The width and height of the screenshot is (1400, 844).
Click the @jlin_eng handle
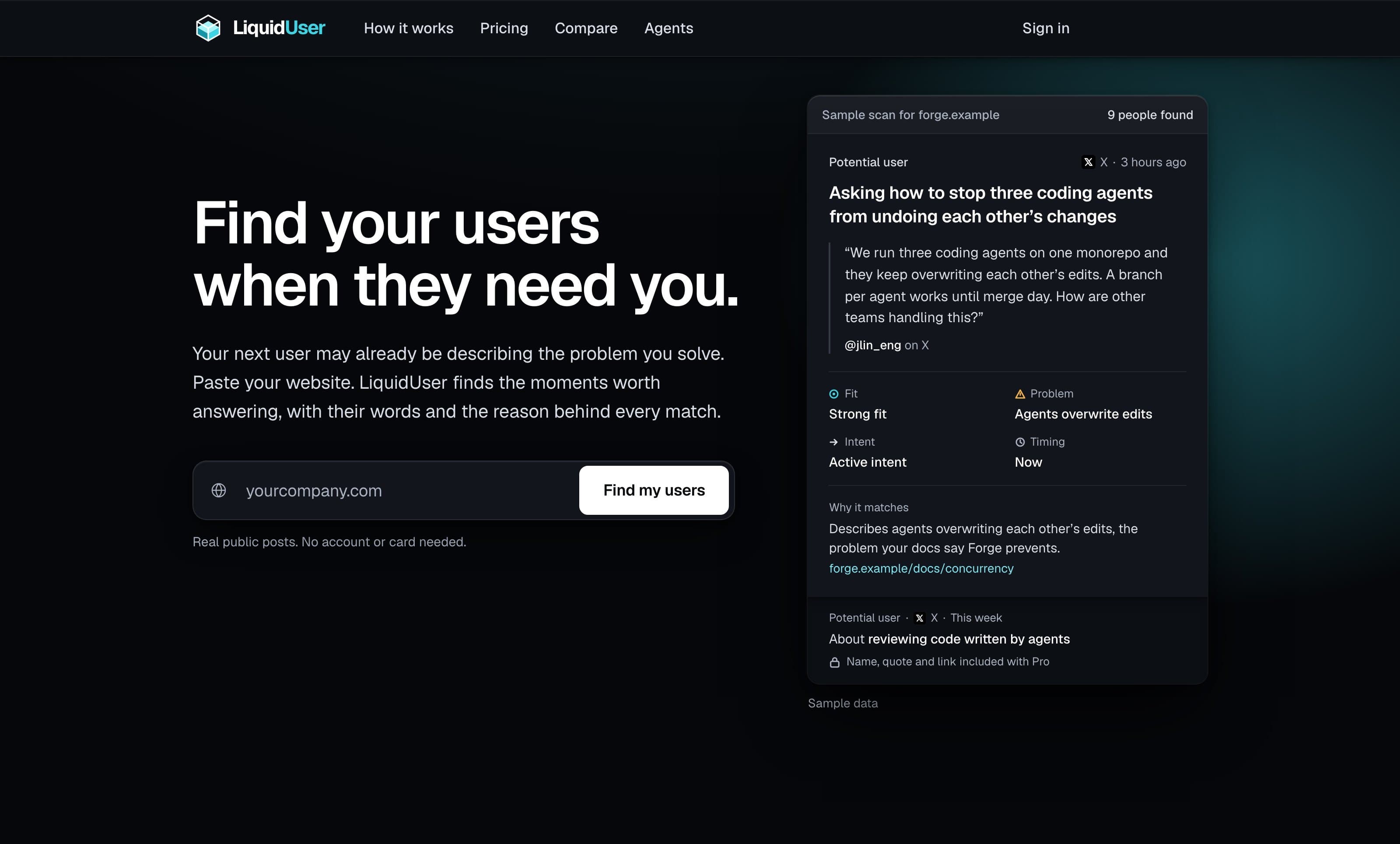(x=873, y=345)
